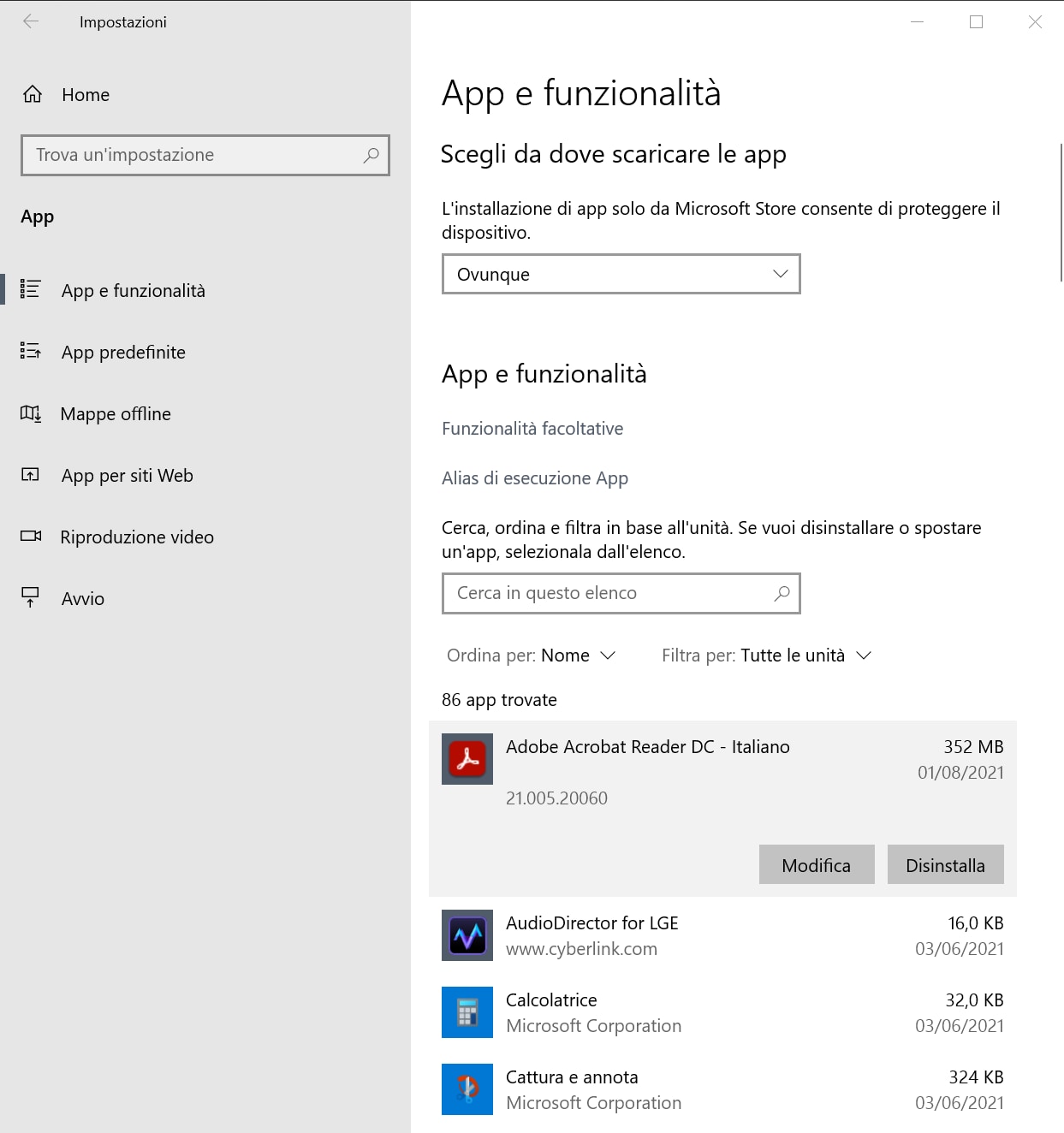
Task: Click the AudioDirector for LGE app icon
Action: (467, 935)
